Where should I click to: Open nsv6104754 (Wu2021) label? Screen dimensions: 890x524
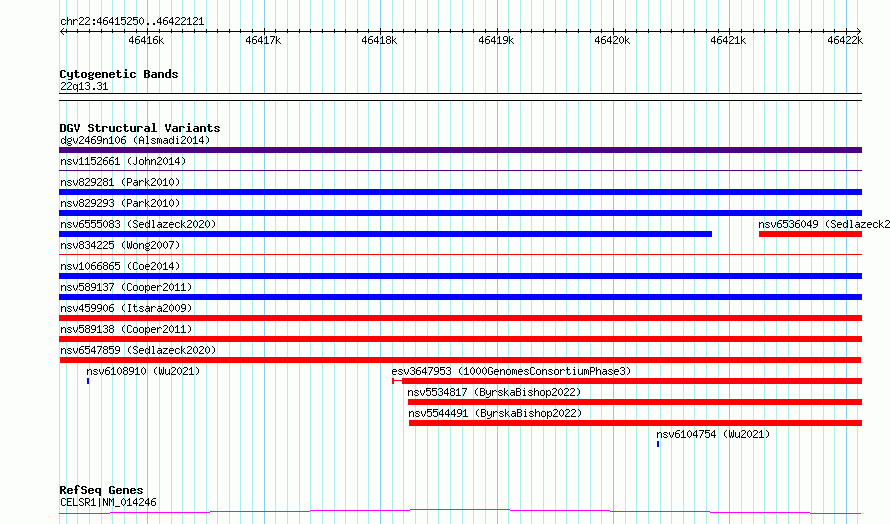point(713,434)
